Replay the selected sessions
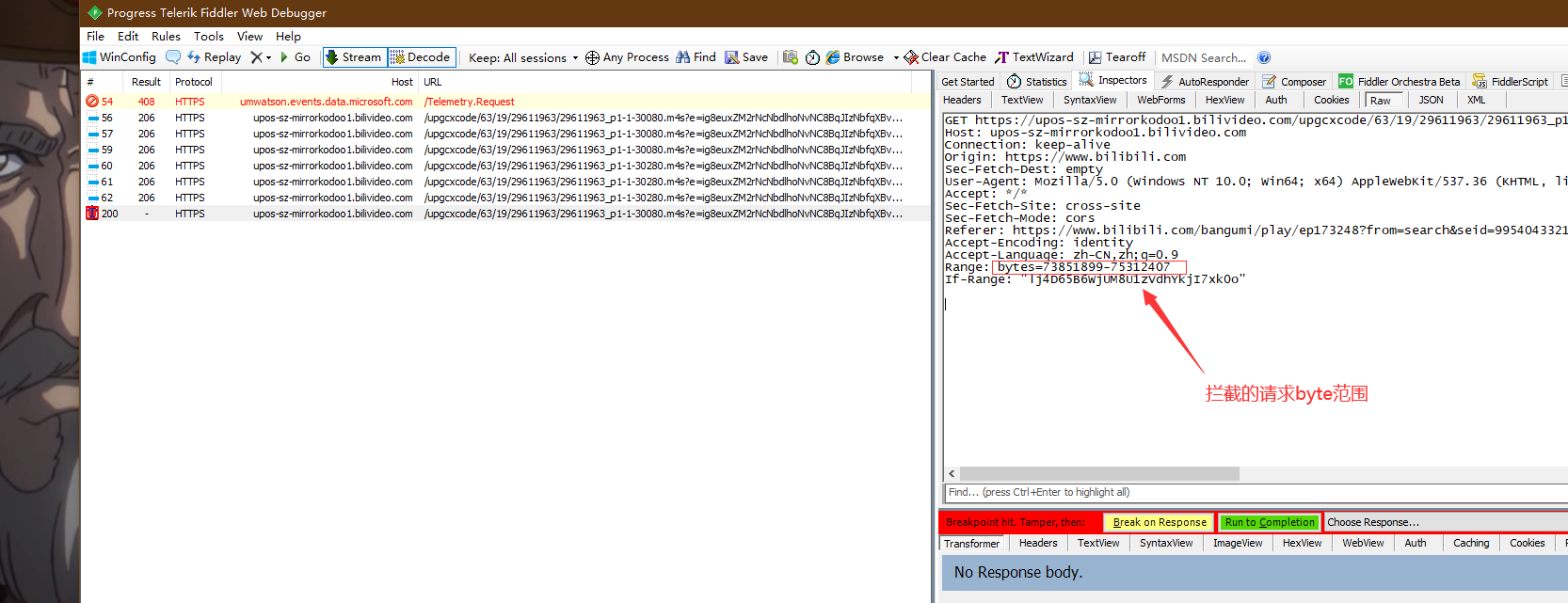The height and width of the screenshot is (603, 1568). click(214, 57)
